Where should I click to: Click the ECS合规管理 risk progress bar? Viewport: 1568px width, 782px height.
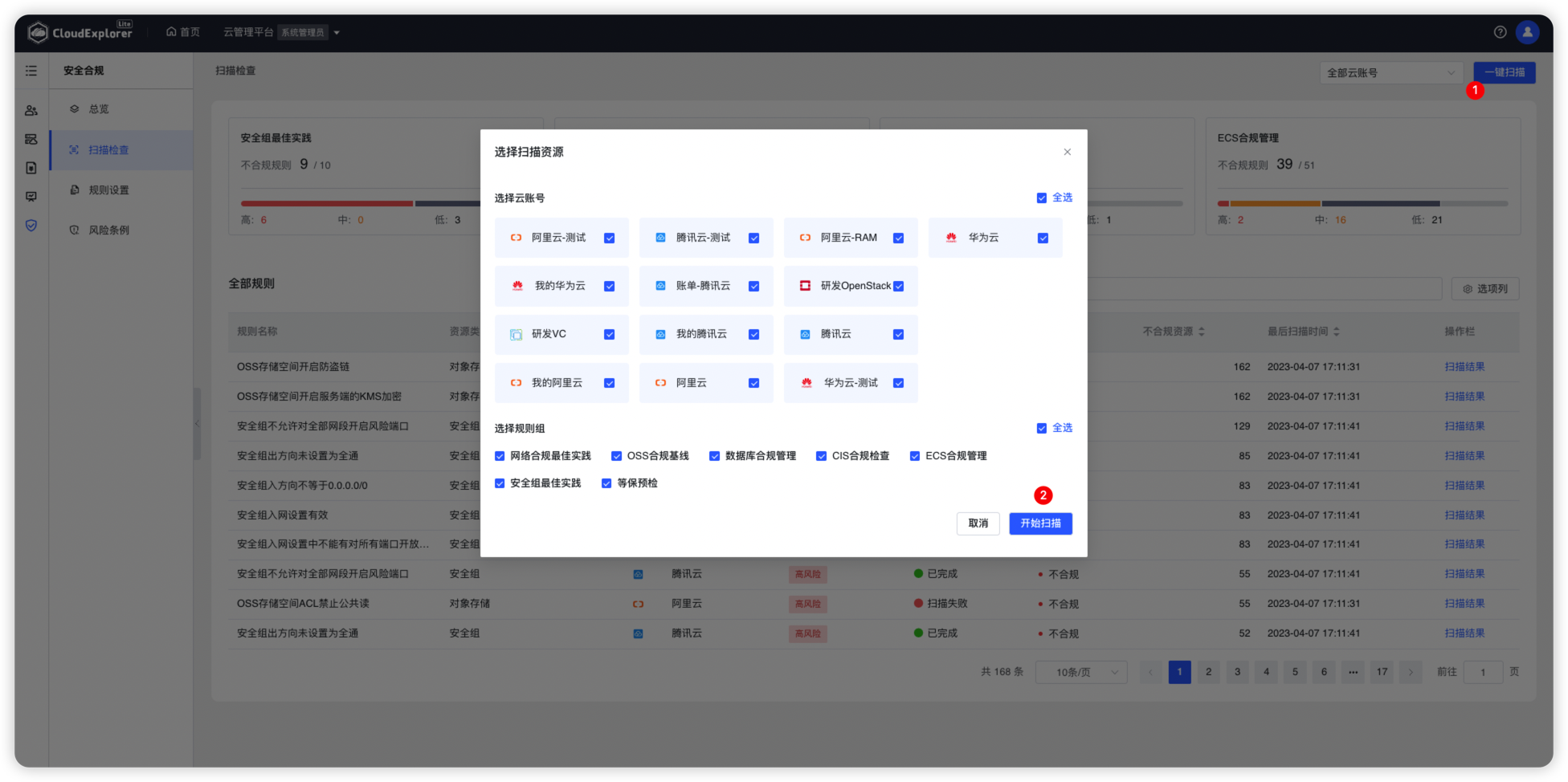point(1363,203)
